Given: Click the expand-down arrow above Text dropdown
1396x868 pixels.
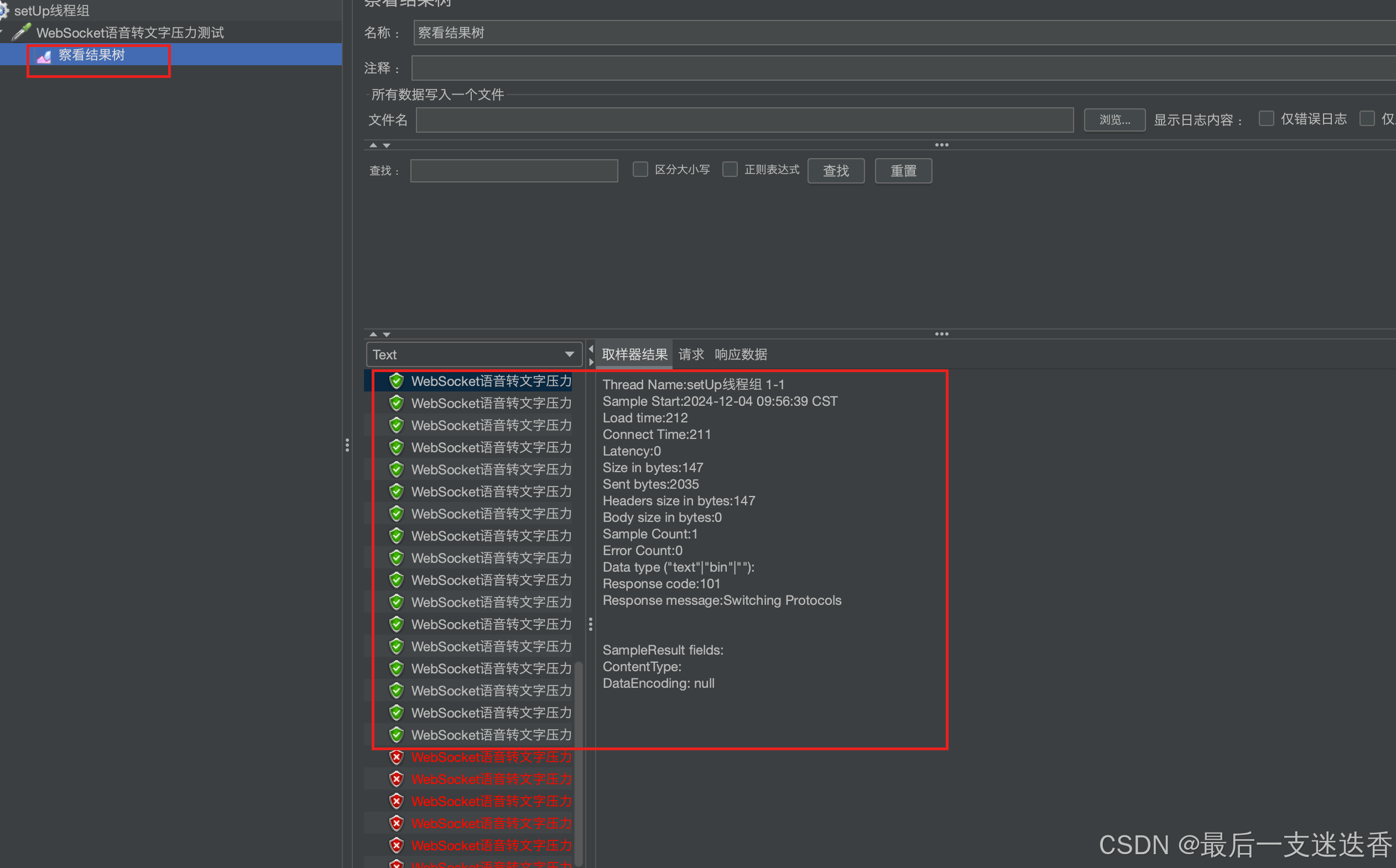Looking at the screenshot, I should click(387, 334).
